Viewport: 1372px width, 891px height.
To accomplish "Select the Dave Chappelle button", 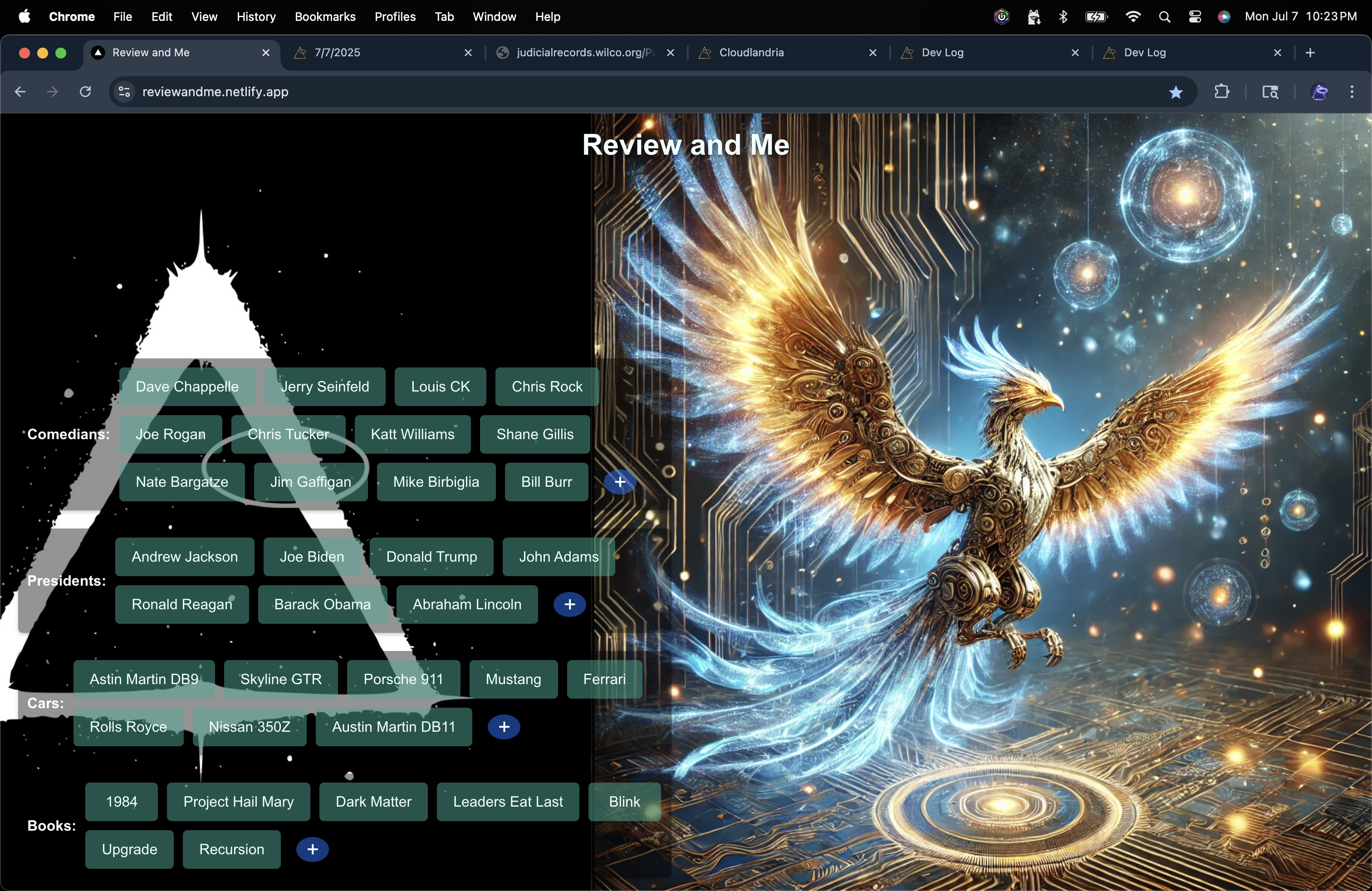I will (187, 387).
